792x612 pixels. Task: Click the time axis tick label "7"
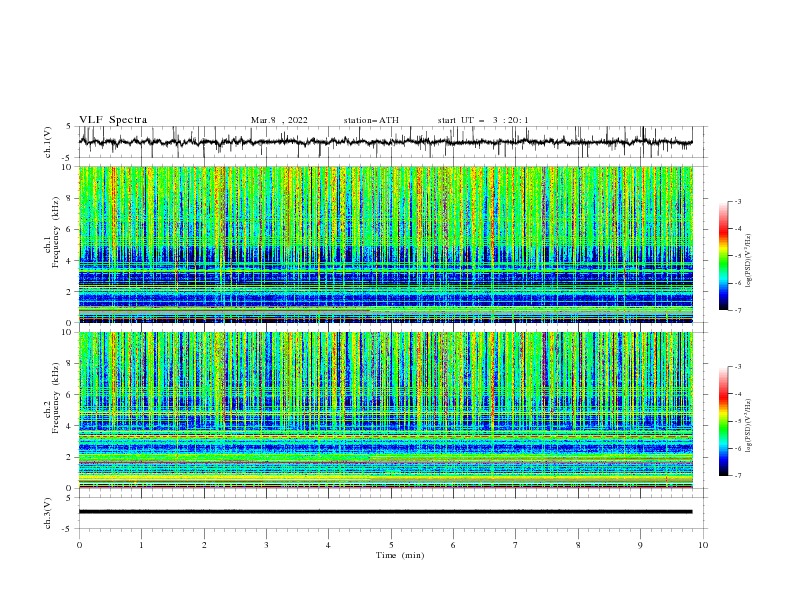click(516, 545)
